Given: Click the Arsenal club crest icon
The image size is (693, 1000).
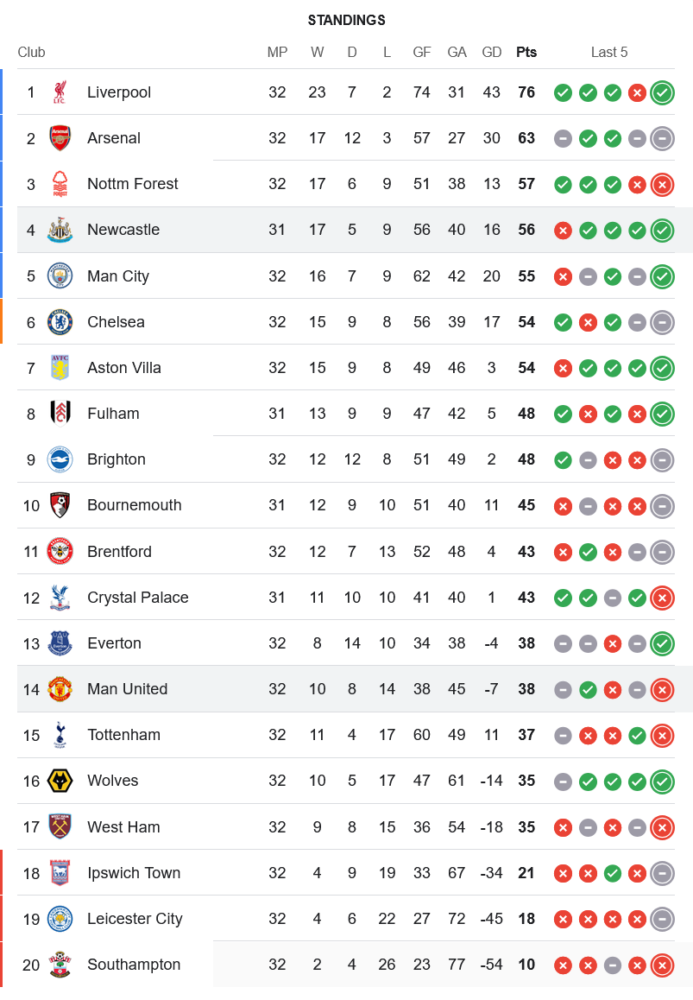Looking at the screenshot, I should click(x=60, y=138).
